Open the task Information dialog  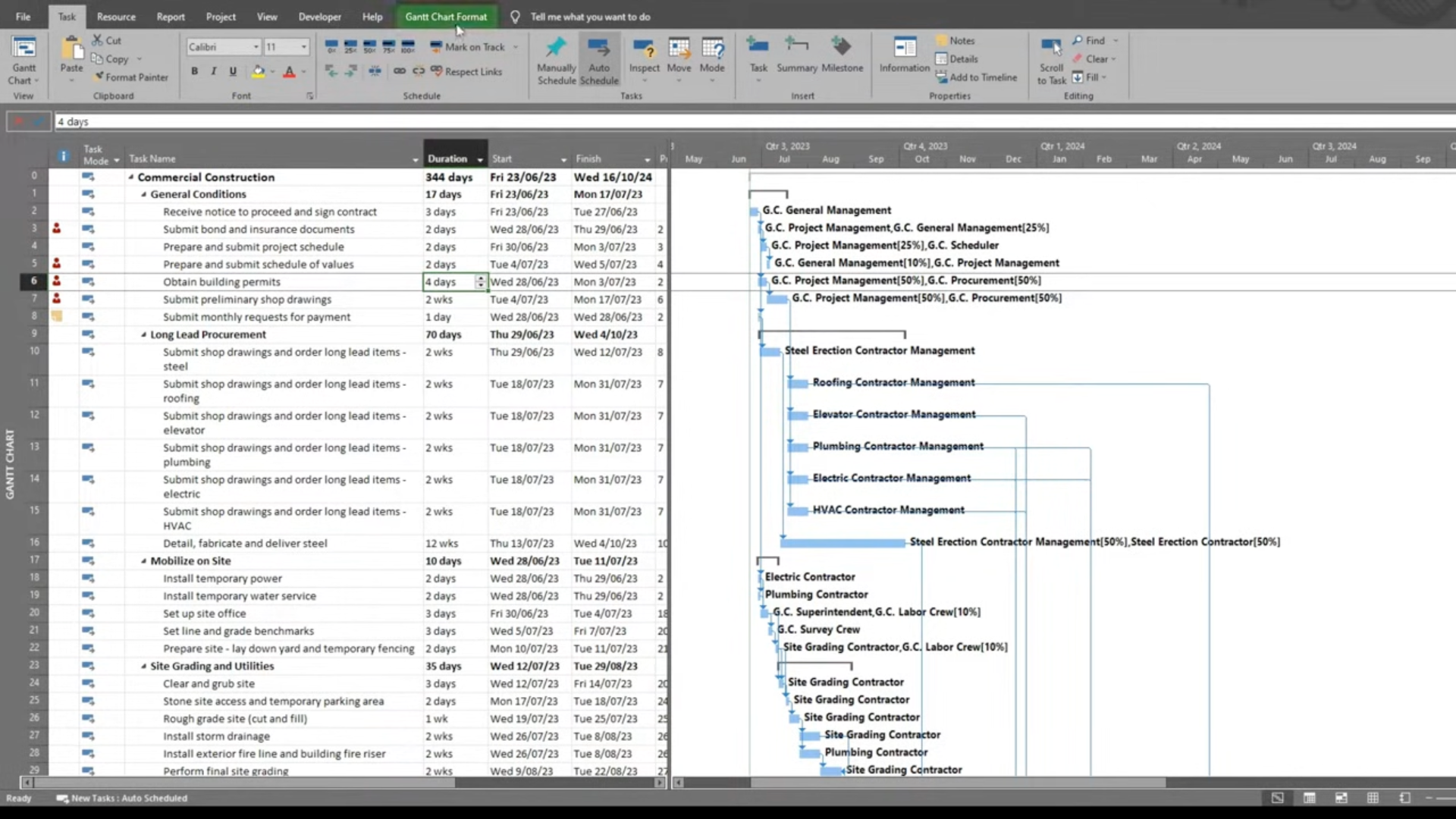pyautogui.click(x=904, y=56)
